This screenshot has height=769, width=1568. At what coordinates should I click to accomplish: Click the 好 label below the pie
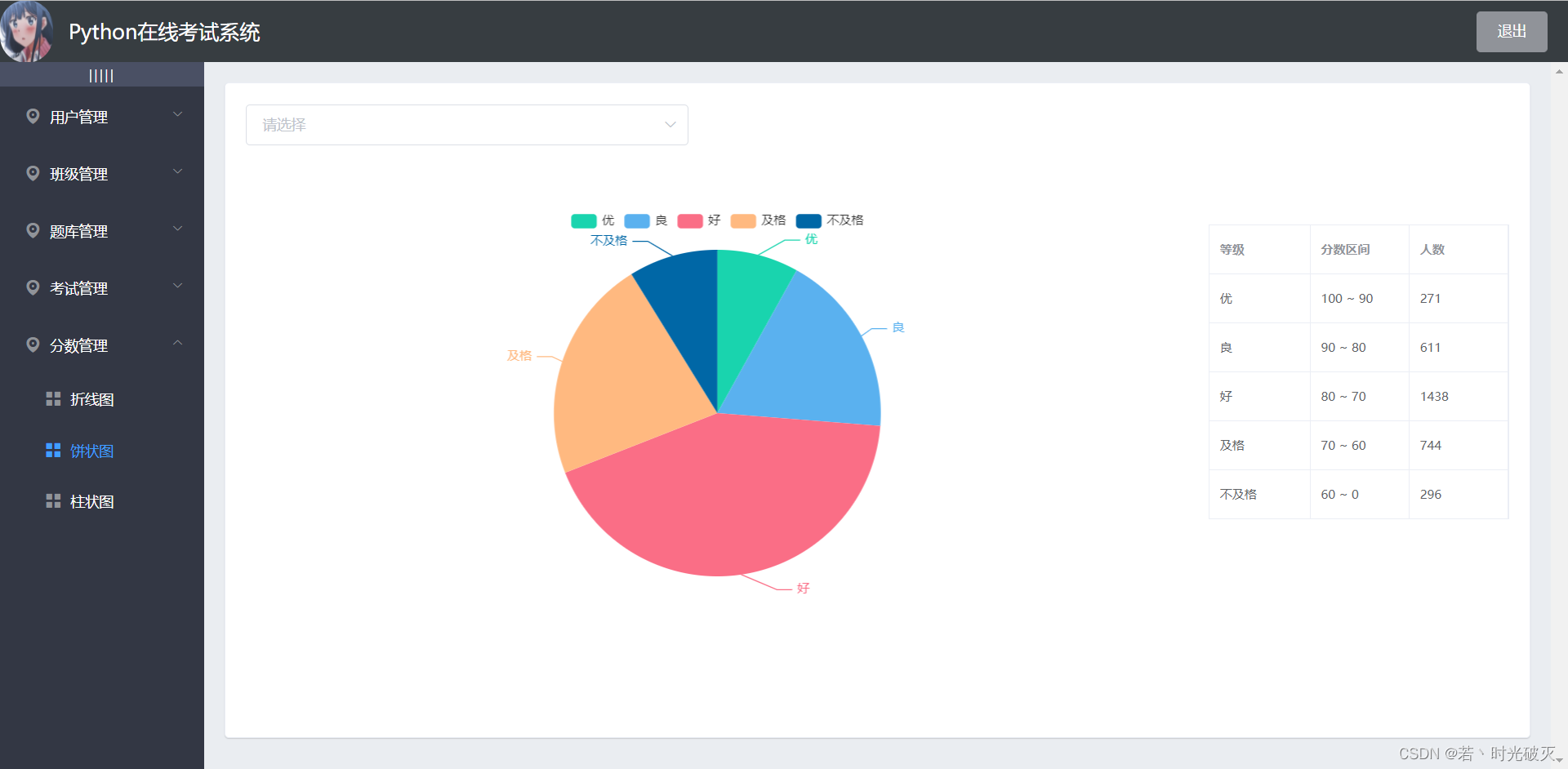803,588
